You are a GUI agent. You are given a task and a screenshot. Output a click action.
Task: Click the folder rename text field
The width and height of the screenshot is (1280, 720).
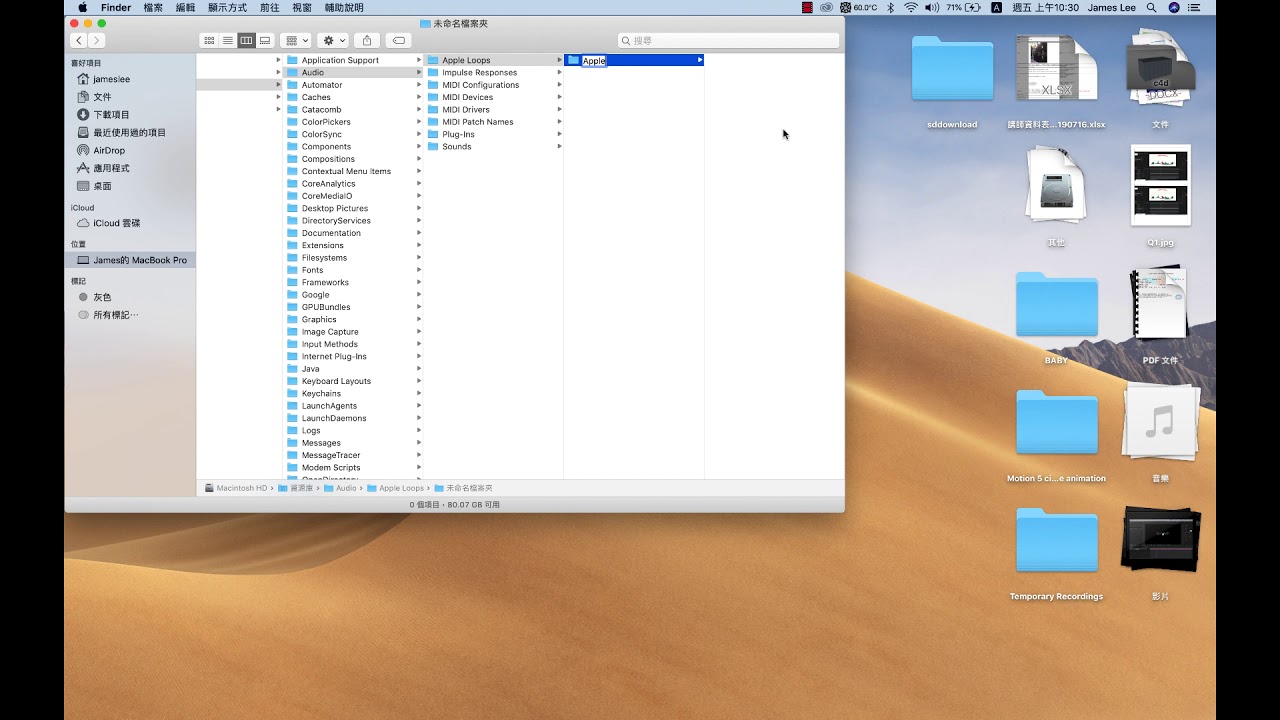point(594,60)
